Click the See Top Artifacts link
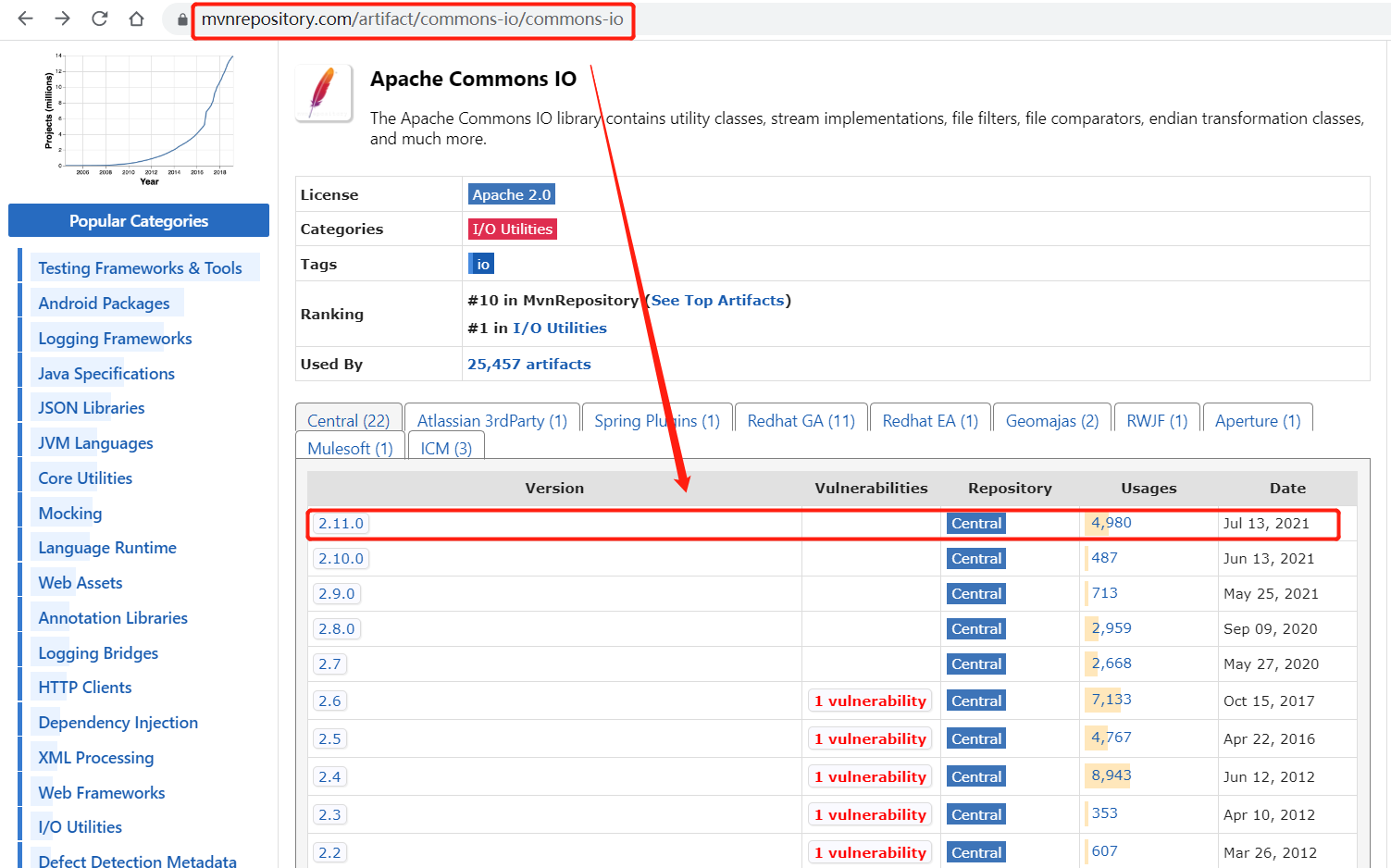 [717, 300]
